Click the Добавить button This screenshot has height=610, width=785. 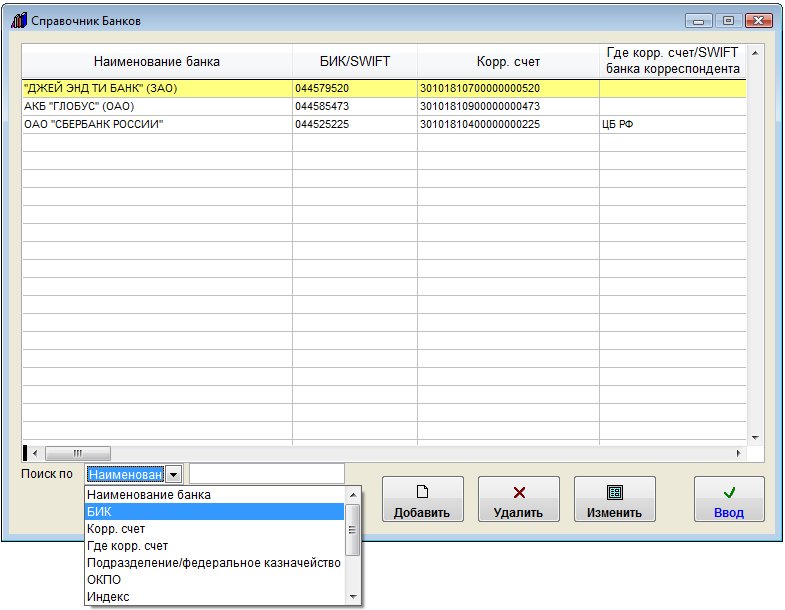pyautogui.click(x=423, y=499)
